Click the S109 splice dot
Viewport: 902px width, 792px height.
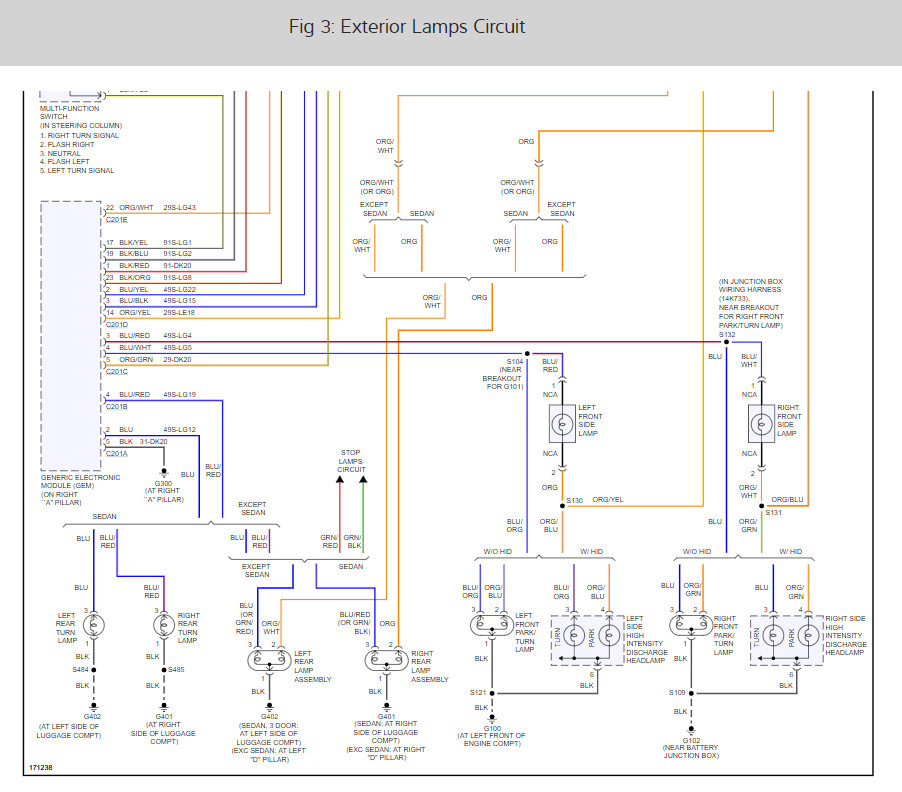(x=691, y=693)
